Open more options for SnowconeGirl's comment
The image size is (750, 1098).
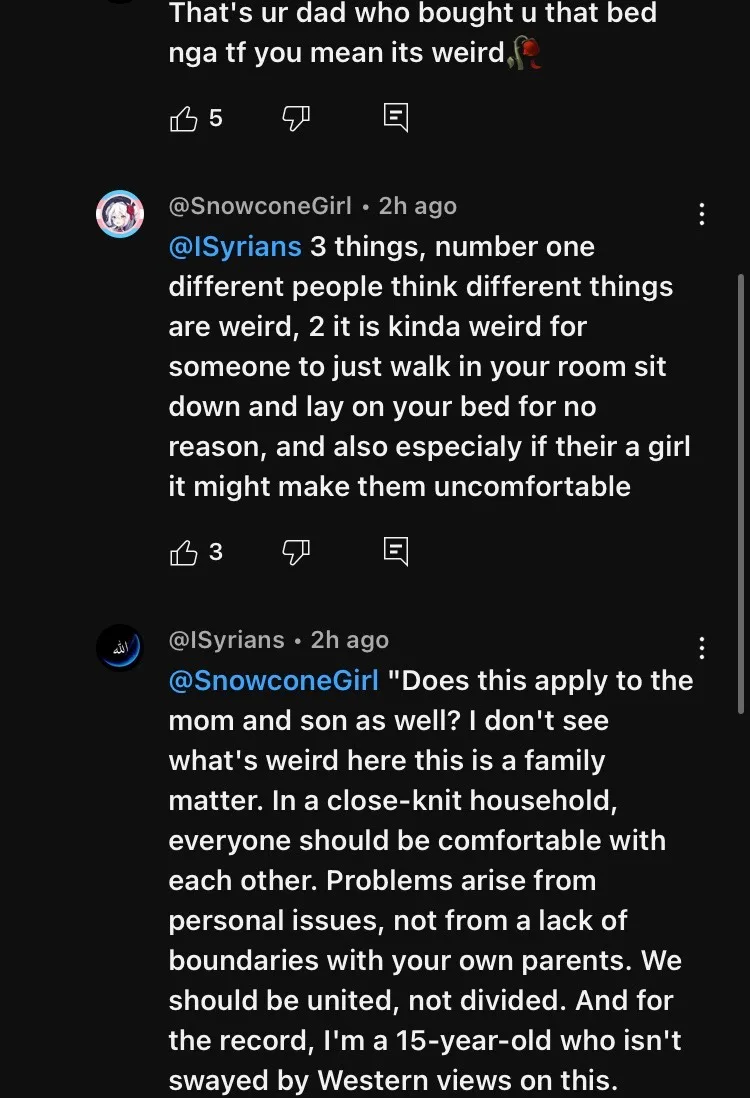[702, 214]
